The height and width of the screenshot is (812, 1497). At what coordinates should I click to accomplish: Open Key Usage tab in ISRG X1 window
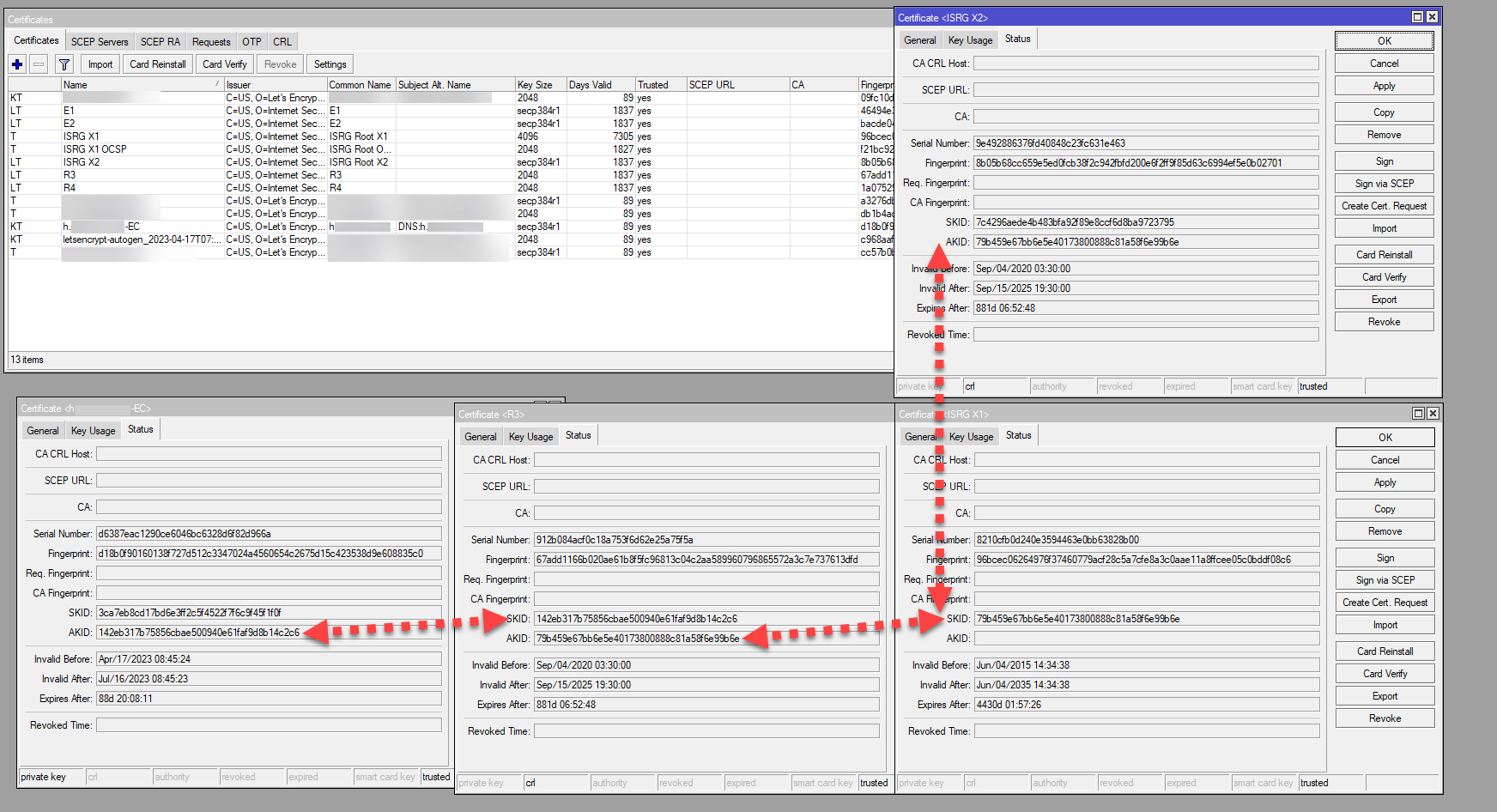pyautogui.click(x=972, y=437)
